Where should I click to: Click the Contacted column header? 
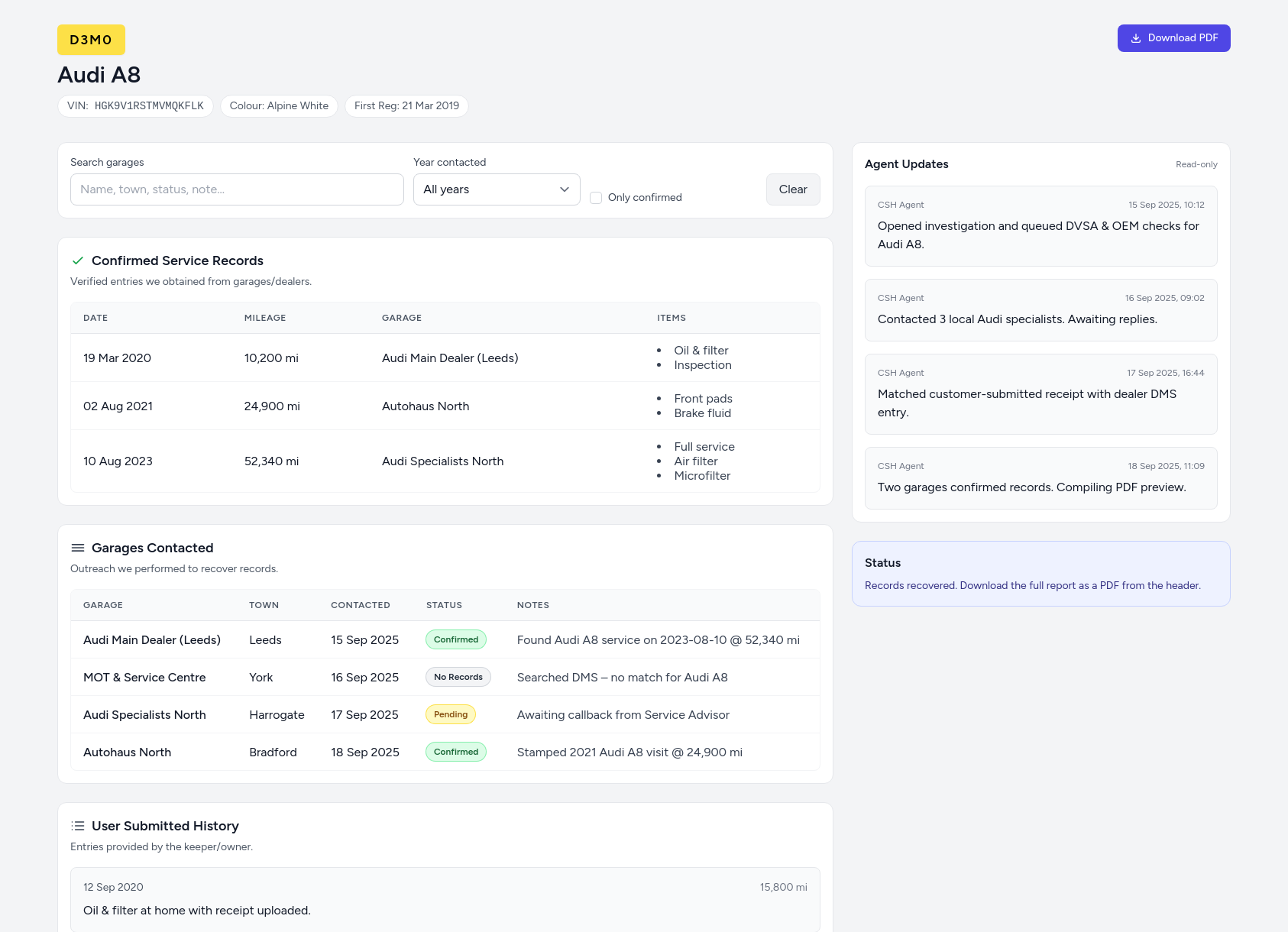360,605
